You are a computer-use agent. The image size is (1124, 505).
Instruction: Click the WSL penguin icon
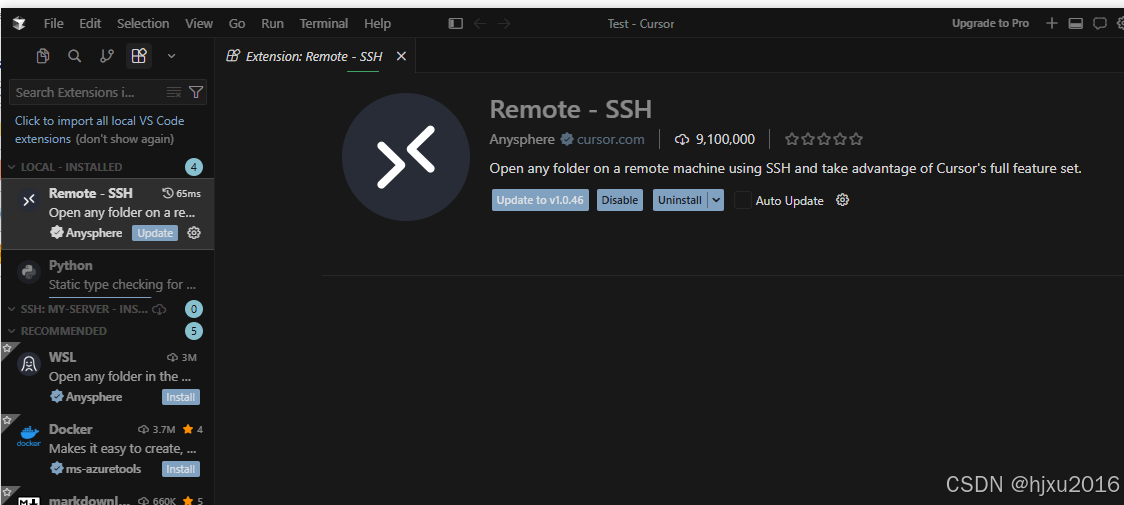(x=29, y=365)
